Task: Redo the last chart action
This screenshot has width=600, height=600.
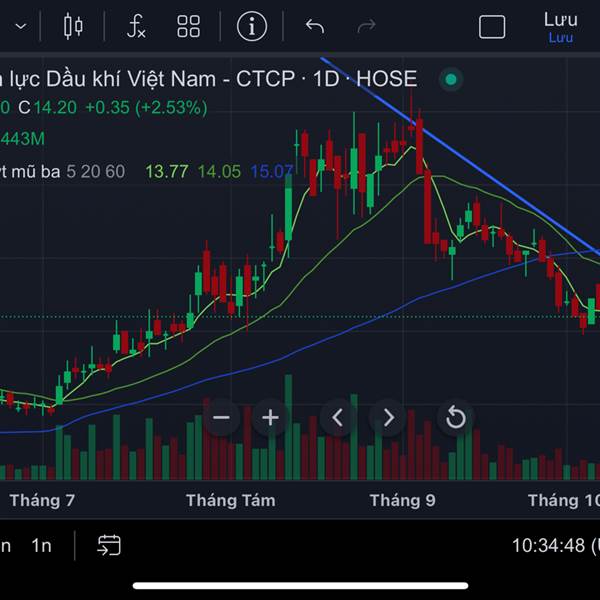Action: (366, 26)
